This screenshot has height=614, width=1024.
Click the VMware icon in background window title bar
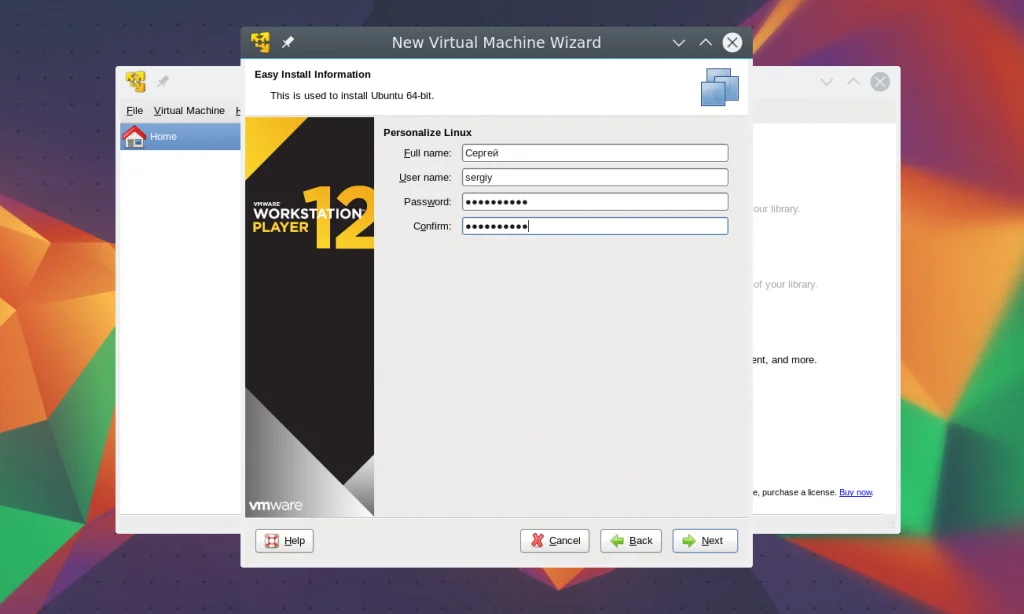136,82
